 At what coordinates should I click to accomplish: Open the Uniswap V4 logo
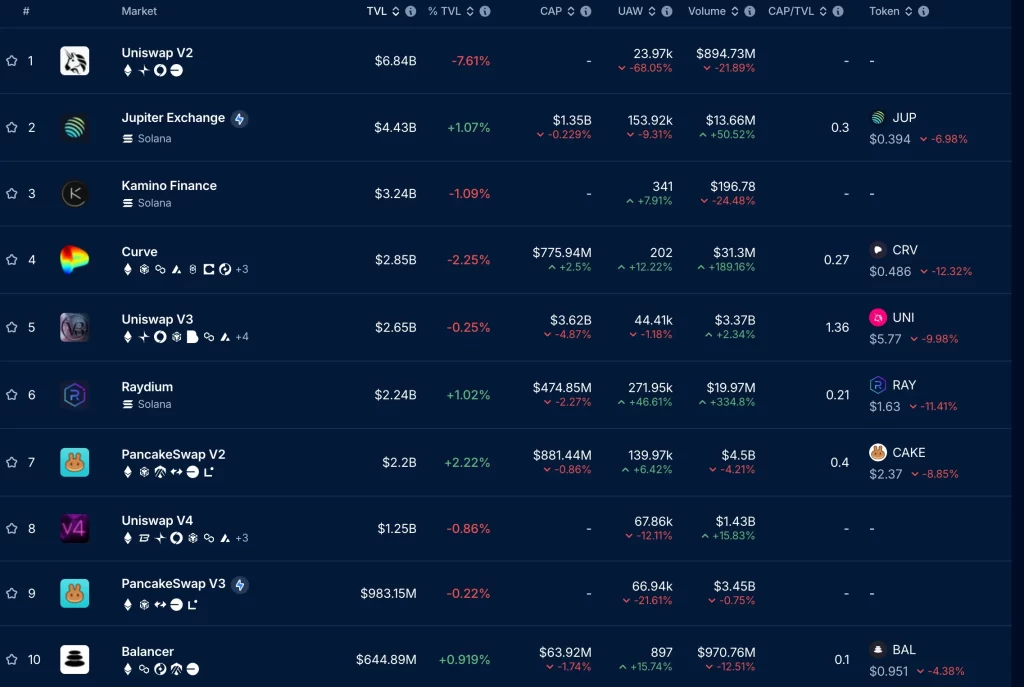[x=74, y=528]
